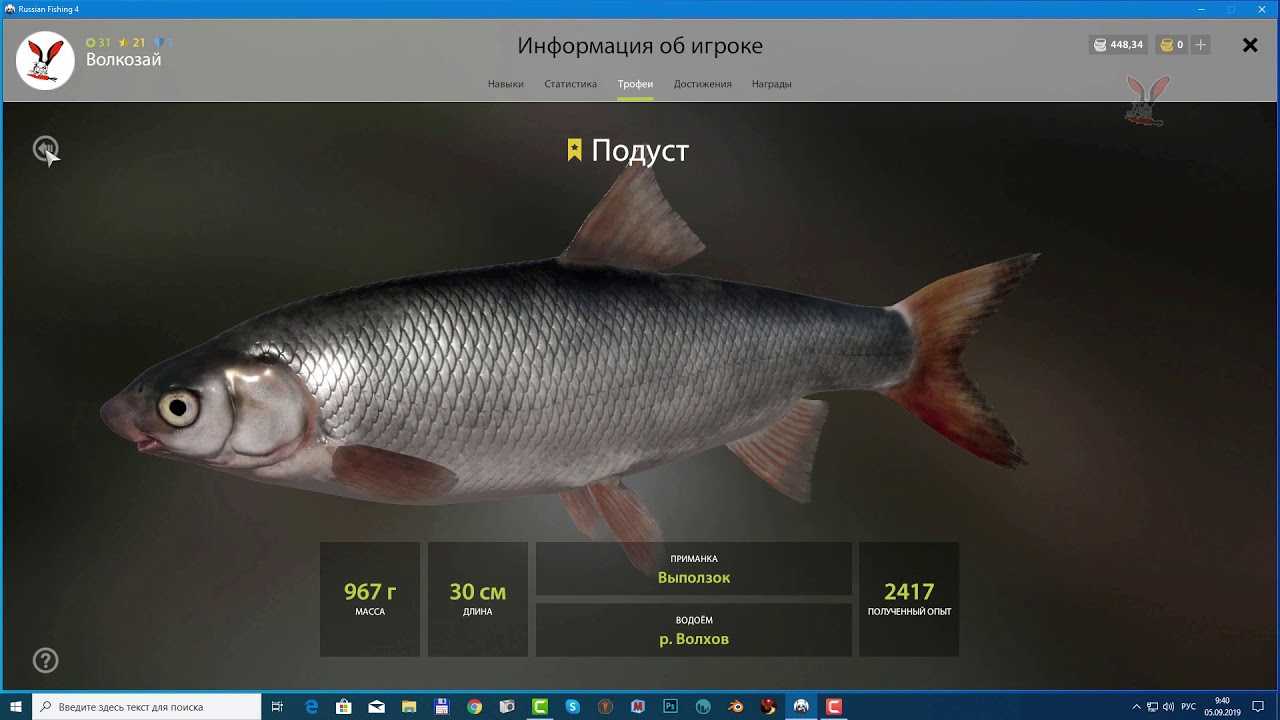
Task: Click the gold coins balance indicator
Action: click(x=1171, y=45)
